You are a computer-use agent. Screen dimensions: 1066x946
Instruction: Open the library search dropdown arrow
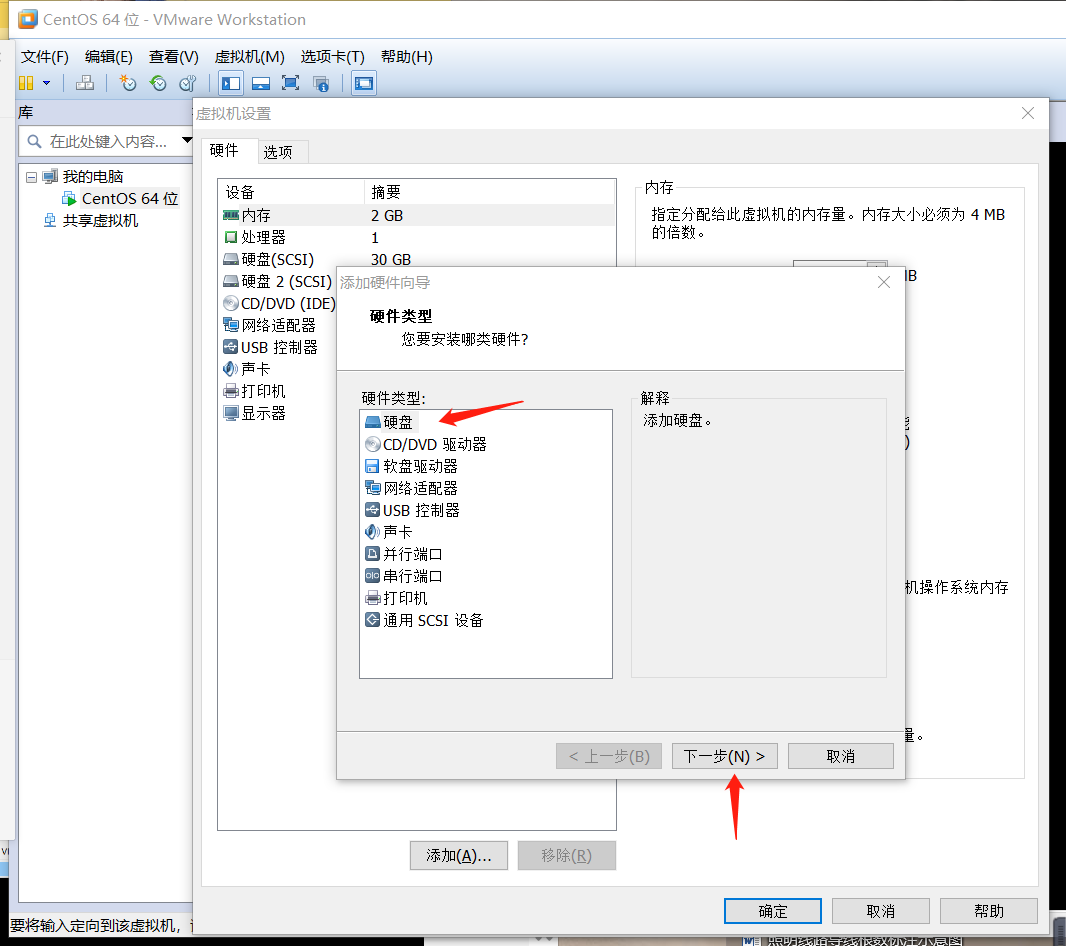(187, 141)
